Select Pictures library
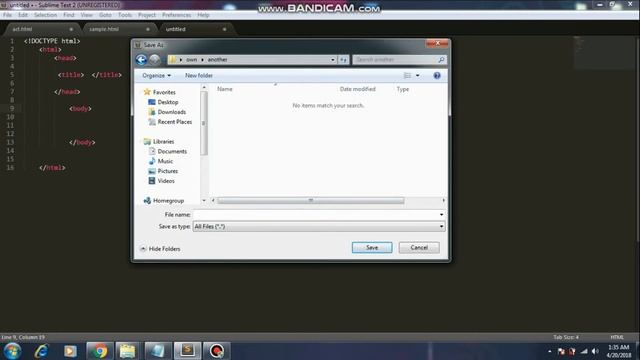 (167, 171)
